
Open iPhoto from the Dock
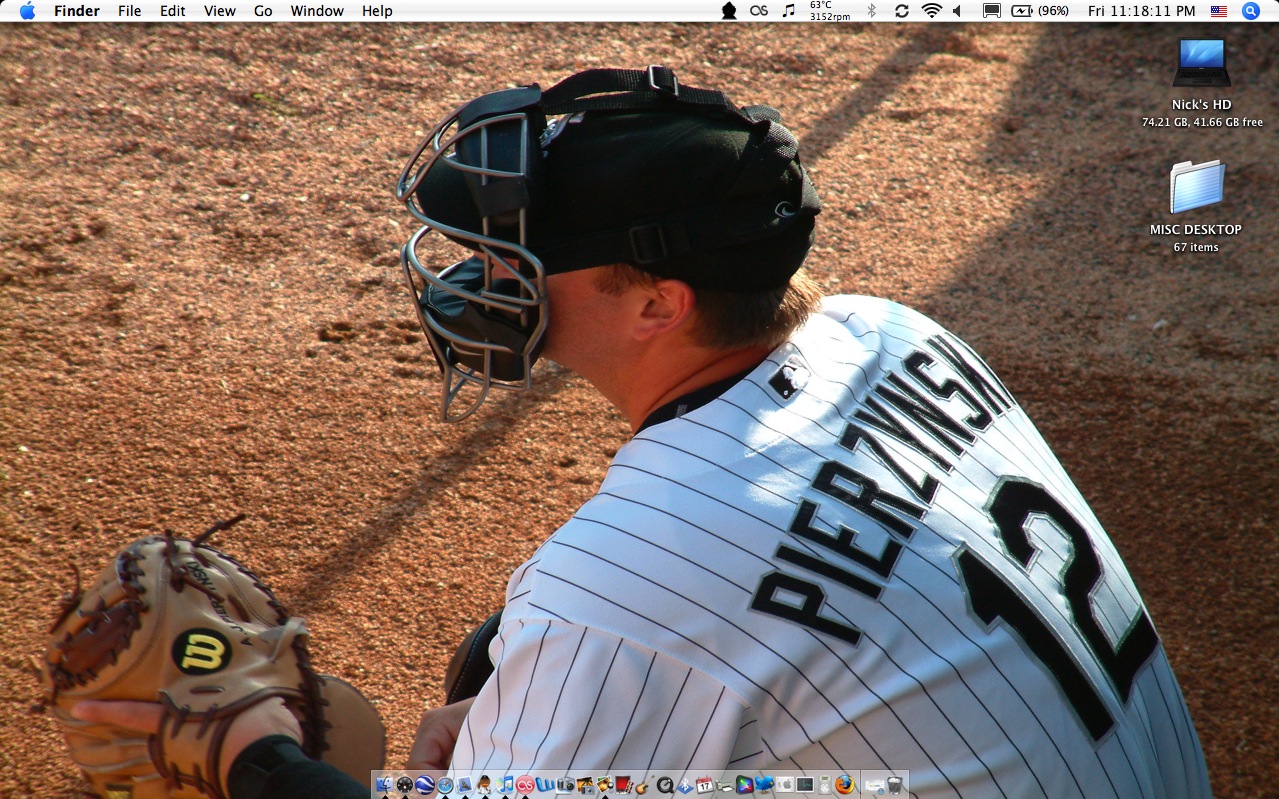tap(585, 785)
